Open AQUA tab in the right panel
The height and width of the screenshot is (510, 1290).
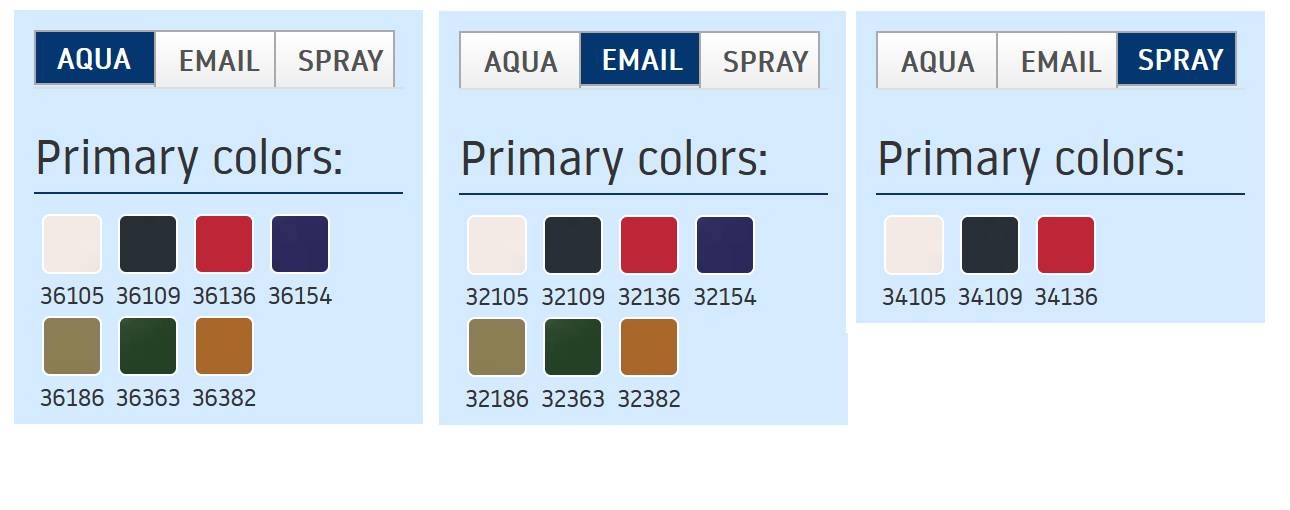click(937, 60)
